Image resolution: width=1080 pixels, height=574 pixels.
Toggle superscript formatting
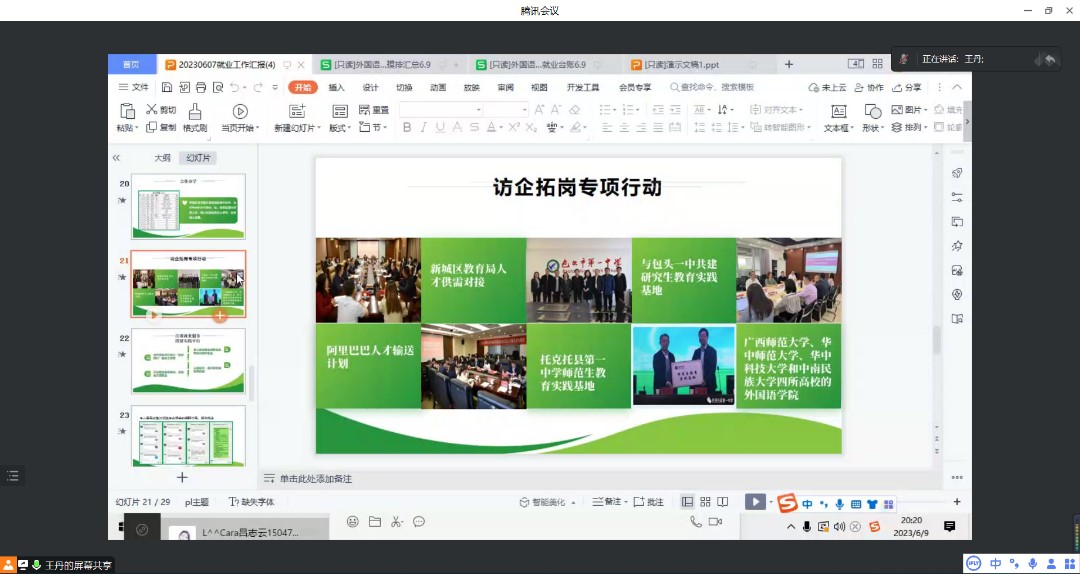click(514, 127)
